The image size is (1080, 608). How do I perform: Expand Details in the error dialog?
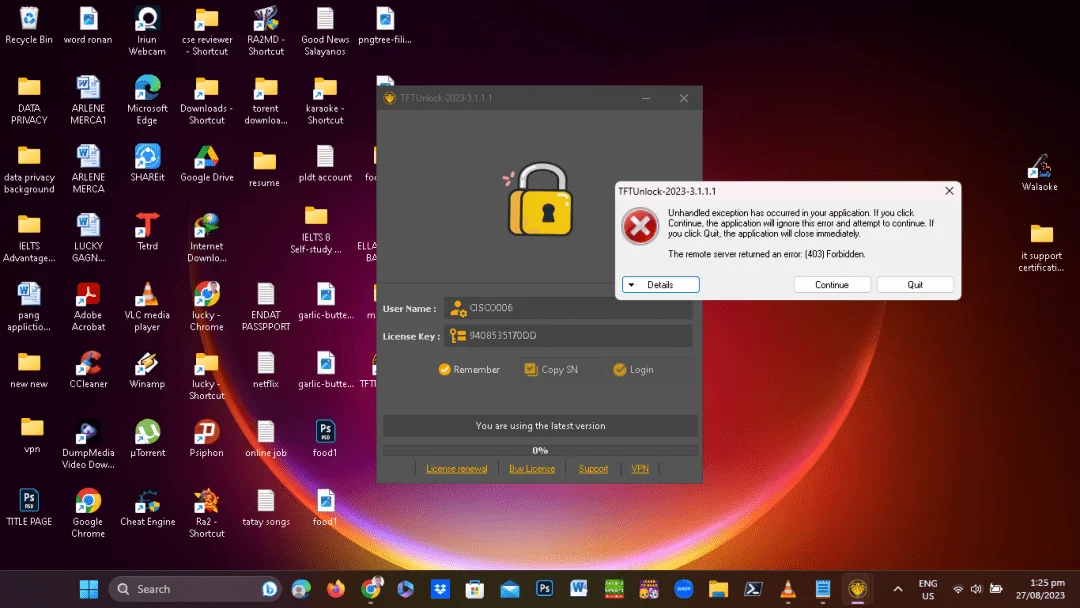[x=661, y=284]
